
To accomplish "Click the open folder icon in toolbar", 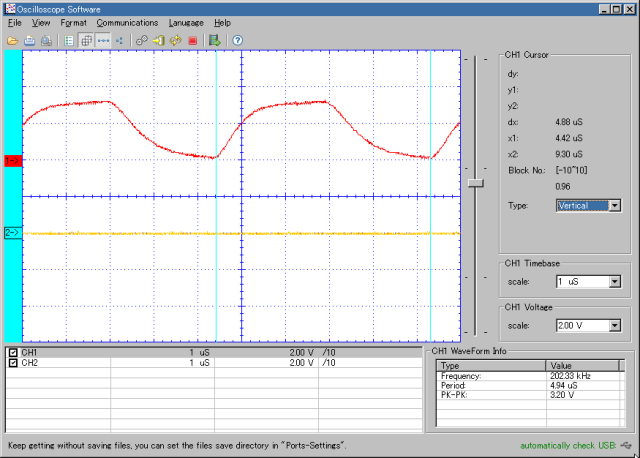I will click(x=12, y=40).
